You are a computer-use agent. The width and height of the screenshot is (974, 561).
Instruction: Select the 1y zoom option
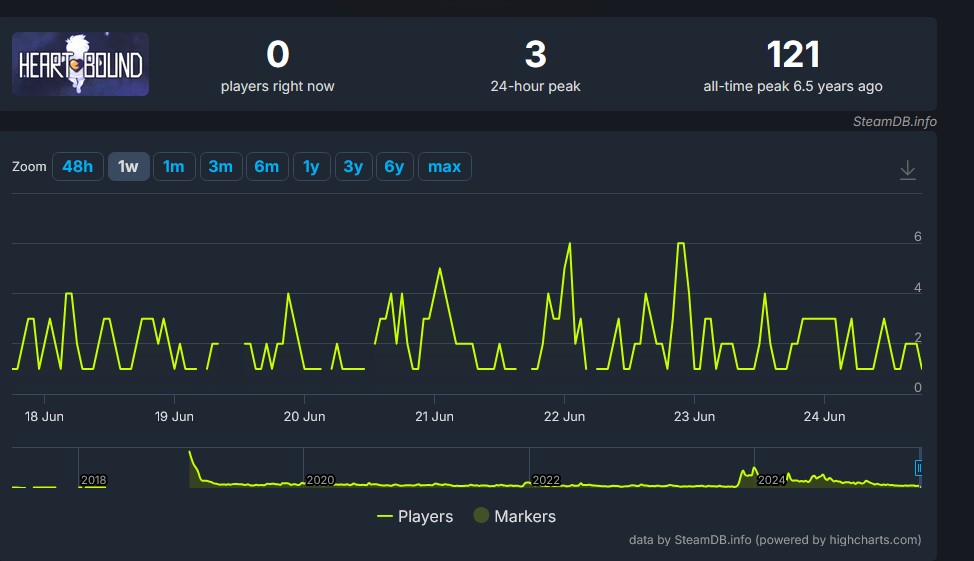click(311, 166)
